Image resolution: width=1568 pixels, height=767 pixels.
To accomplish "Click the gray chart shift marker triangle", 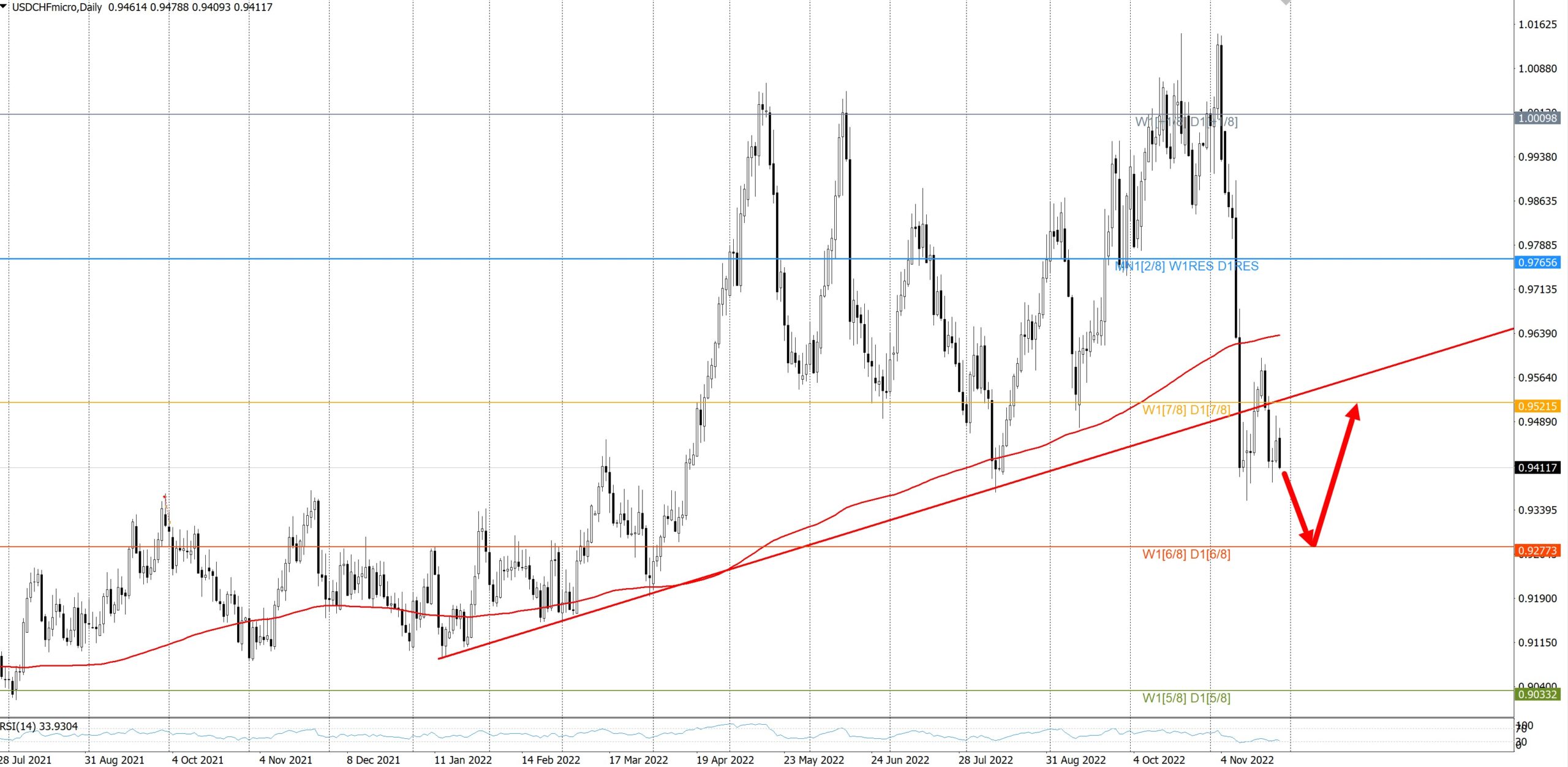I will 1286,2.
